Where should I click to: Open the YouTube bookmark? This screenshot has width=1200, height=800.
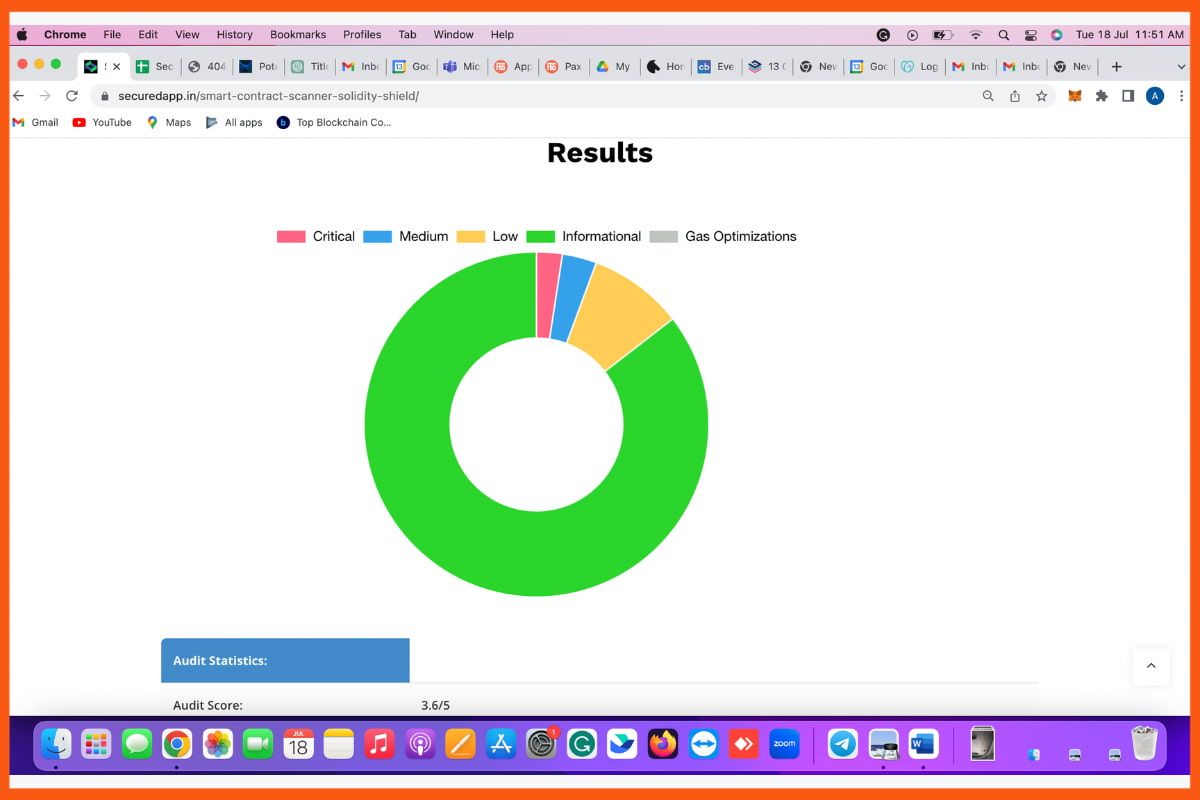tap(104, 122)
